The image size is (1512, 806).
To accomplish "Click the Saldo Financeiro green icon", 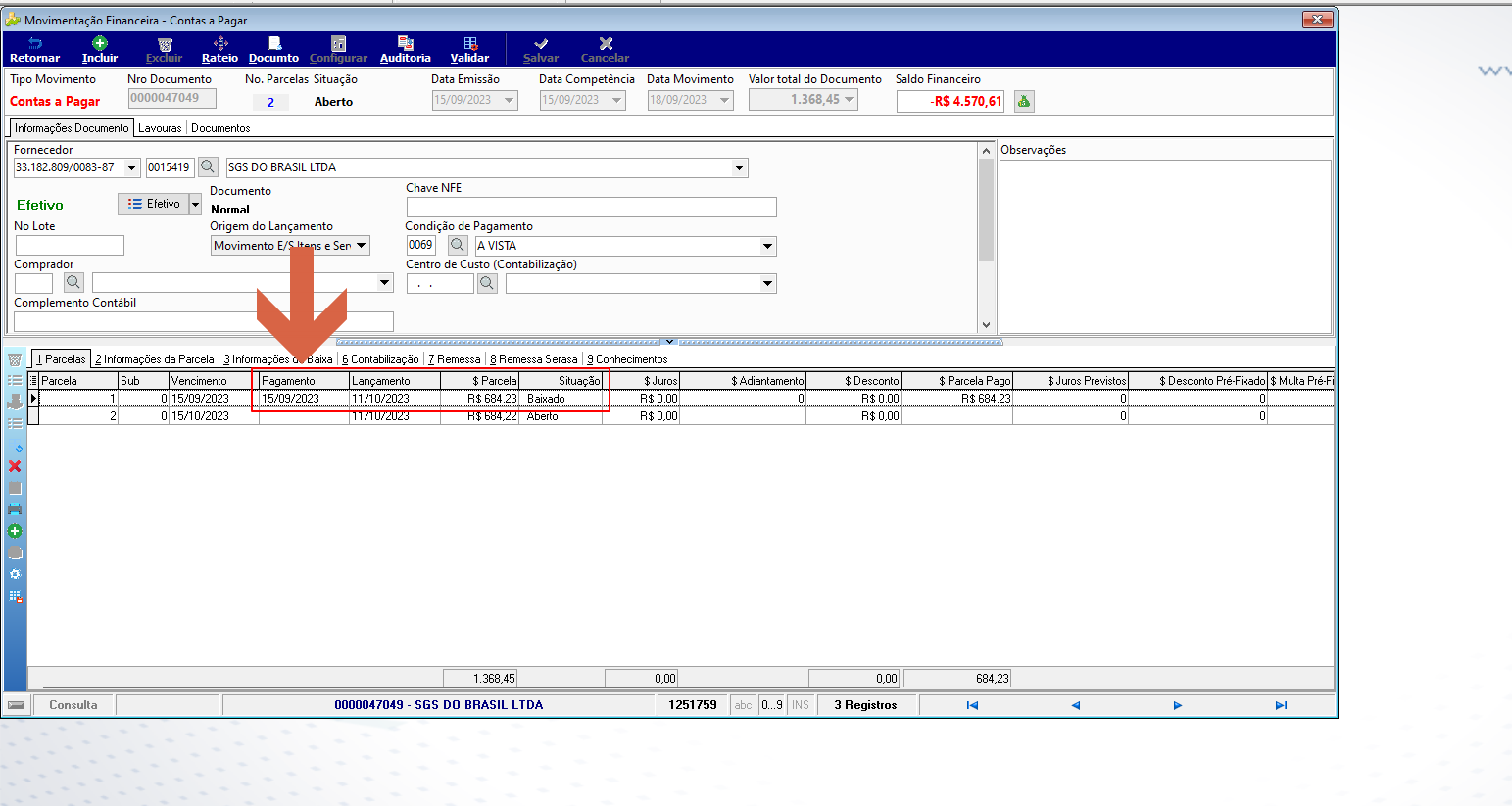I will (1024, 101).
